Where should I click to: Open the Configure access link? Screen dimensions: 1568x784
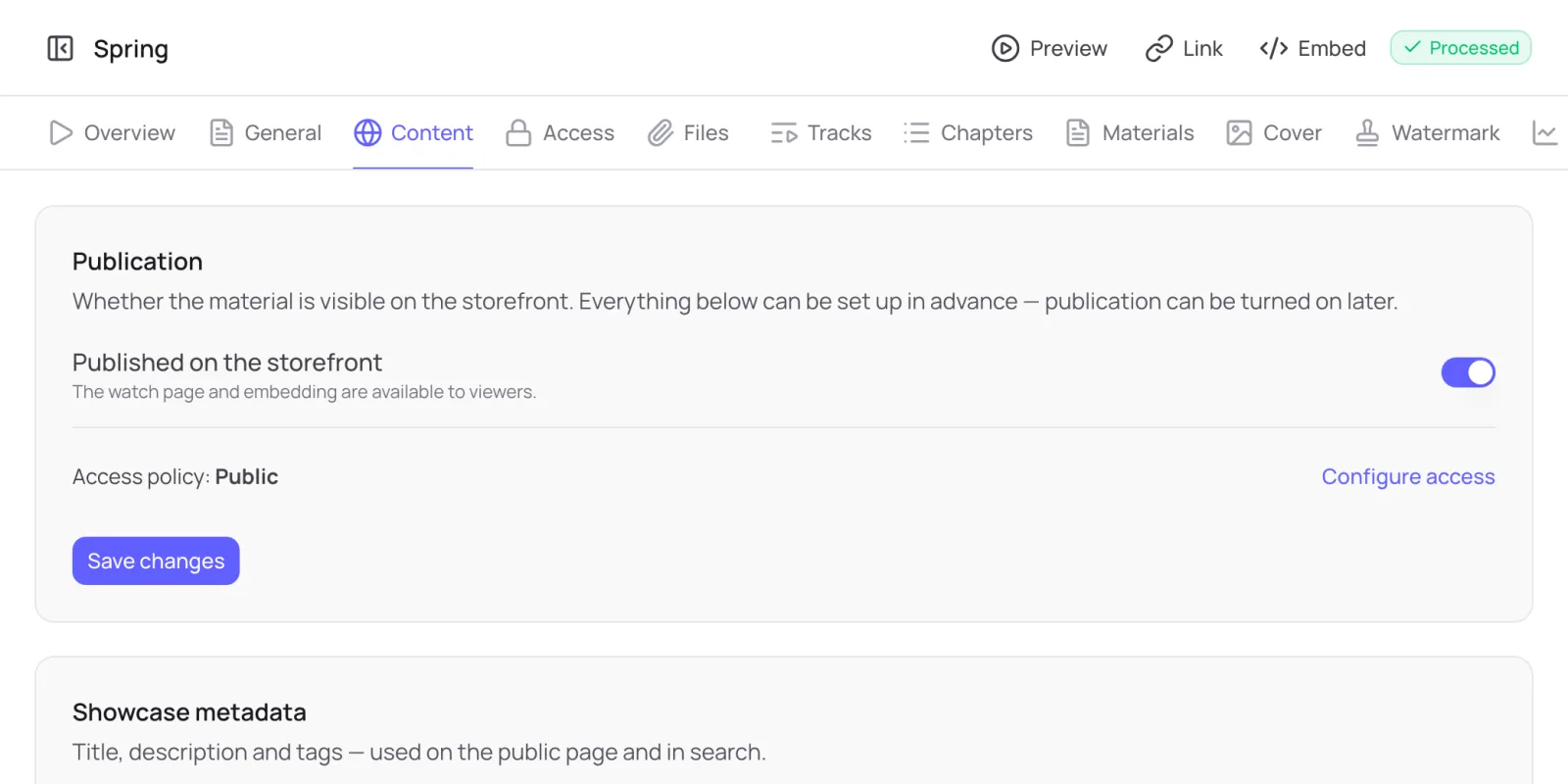coord(1408,476)
